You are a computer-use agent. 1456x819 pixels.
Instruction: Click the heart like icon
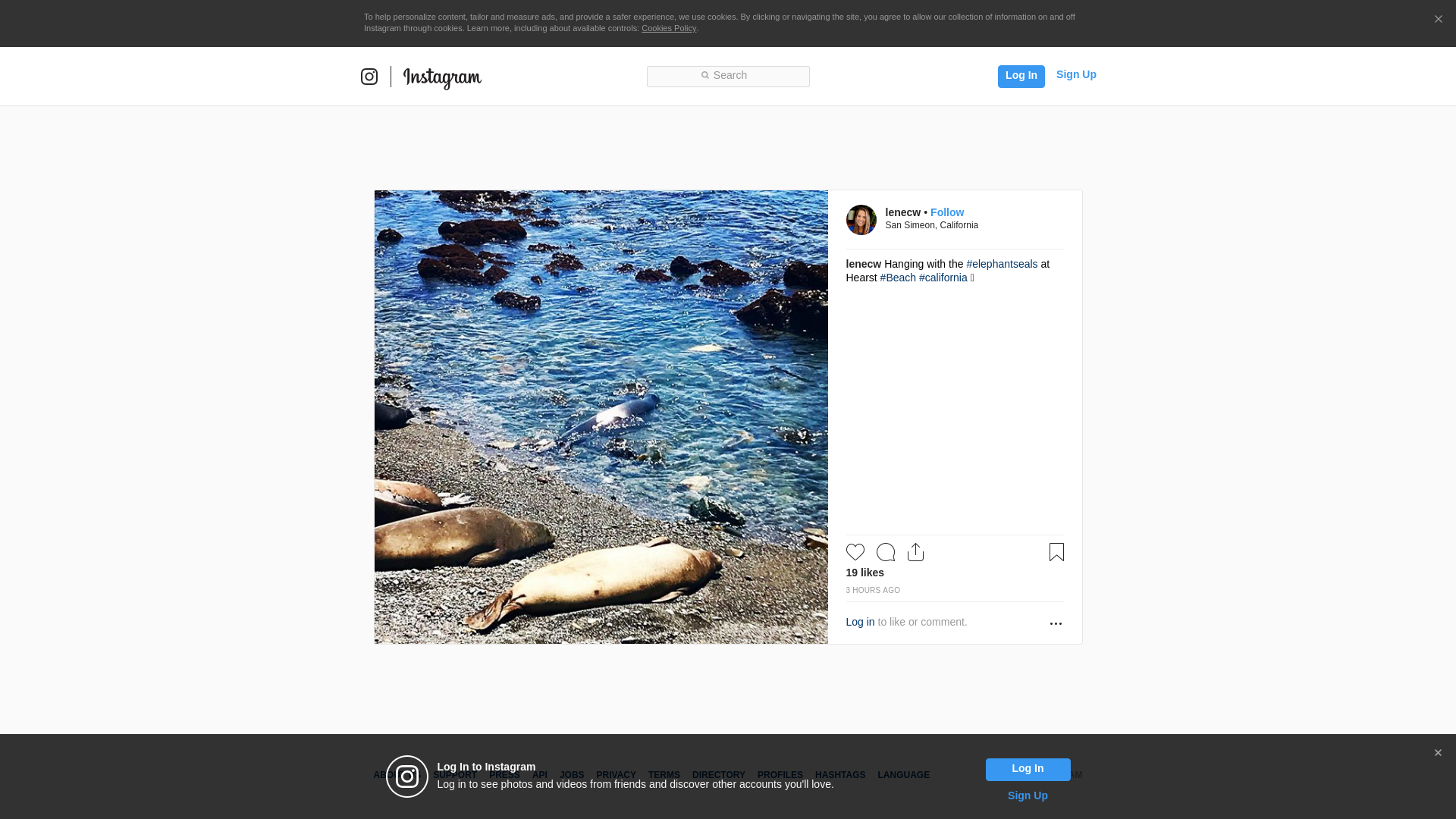coord(855,552)
